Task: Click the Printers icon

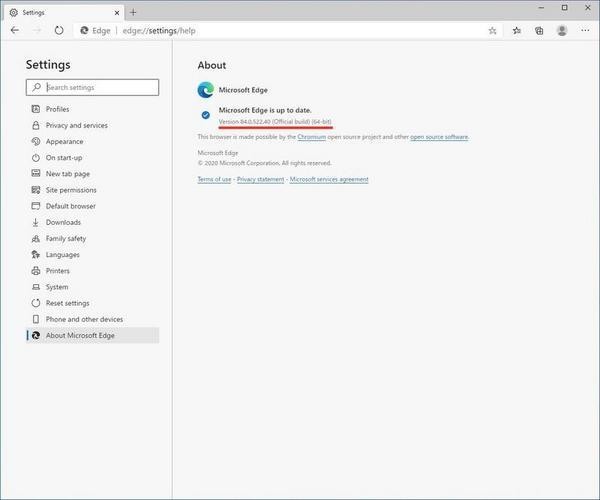Action: pyautogui.click(x=36, y=271)
